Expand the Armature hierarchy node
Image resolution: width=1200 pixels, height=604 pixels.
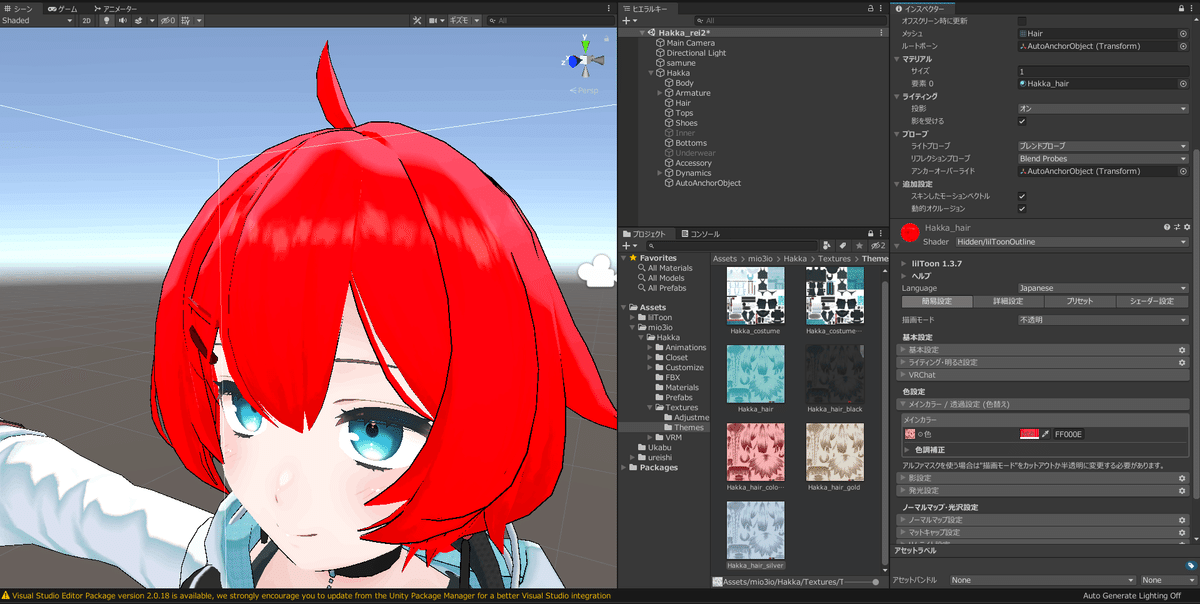point(660,93)
